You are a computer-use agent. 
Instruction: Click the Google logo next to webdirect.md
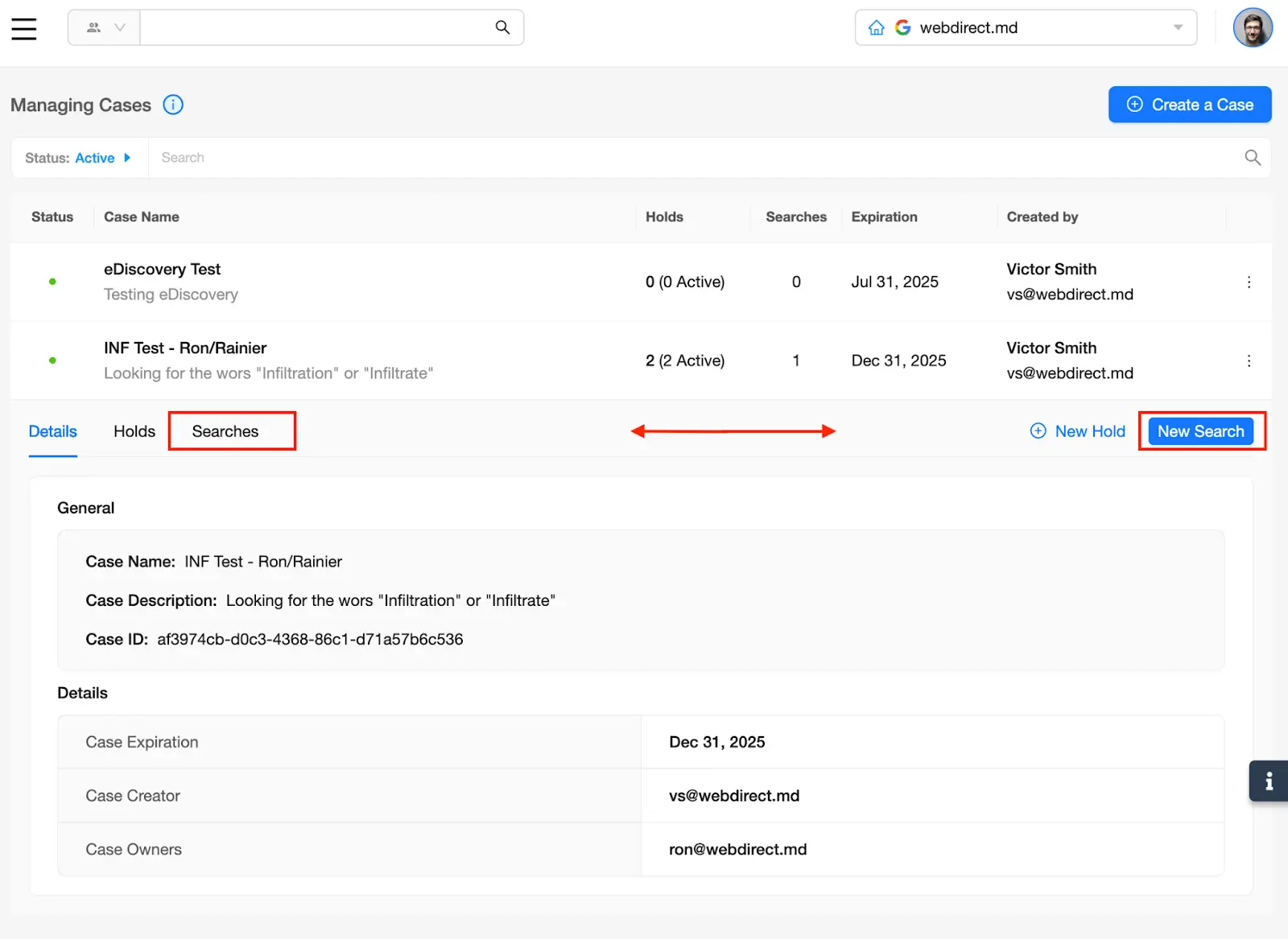[903, 27]
